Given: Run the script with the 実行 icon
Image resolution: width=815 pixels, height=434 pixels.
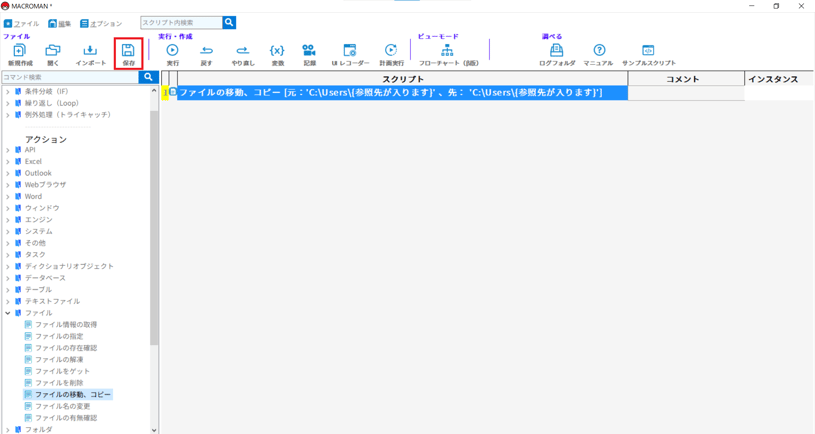Looking at the screenshot, I should coord(173,50).
